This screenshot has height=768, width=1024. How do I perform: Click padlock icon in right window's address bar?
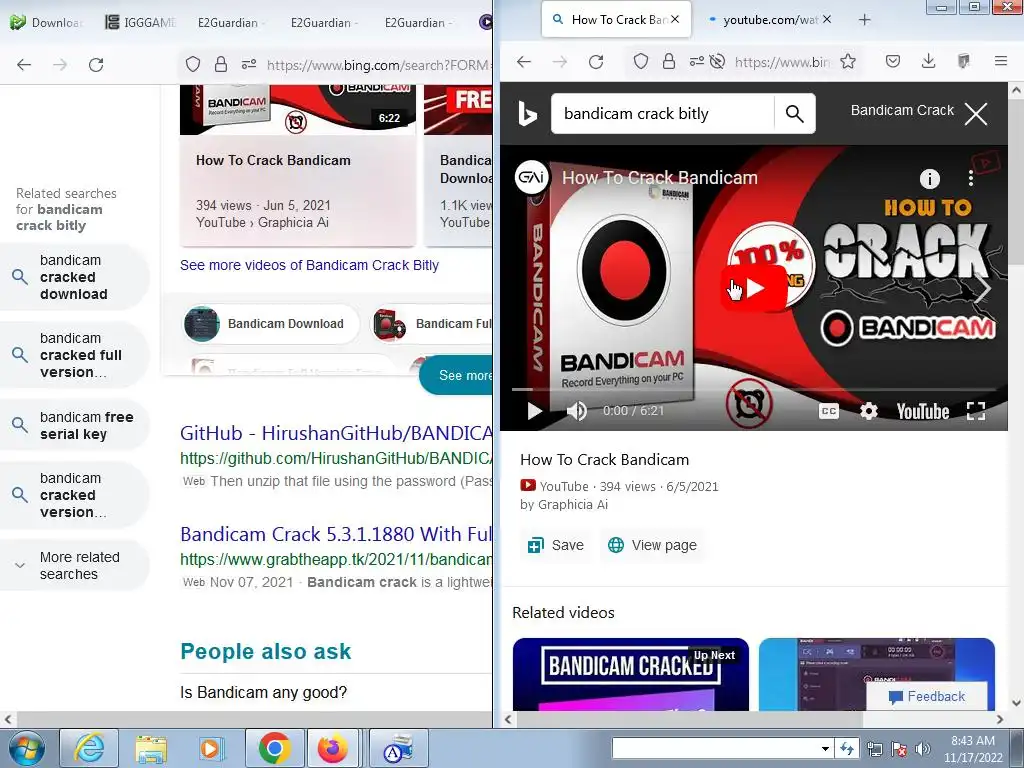pos(669,61)
